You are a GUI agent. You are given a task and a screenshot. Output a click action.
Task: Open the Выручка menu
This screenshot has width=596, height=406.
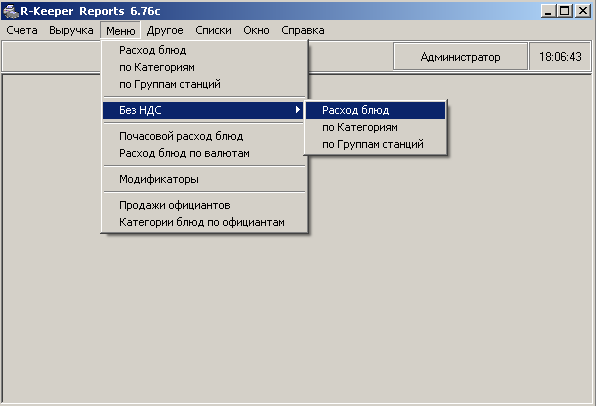point(71,30)
